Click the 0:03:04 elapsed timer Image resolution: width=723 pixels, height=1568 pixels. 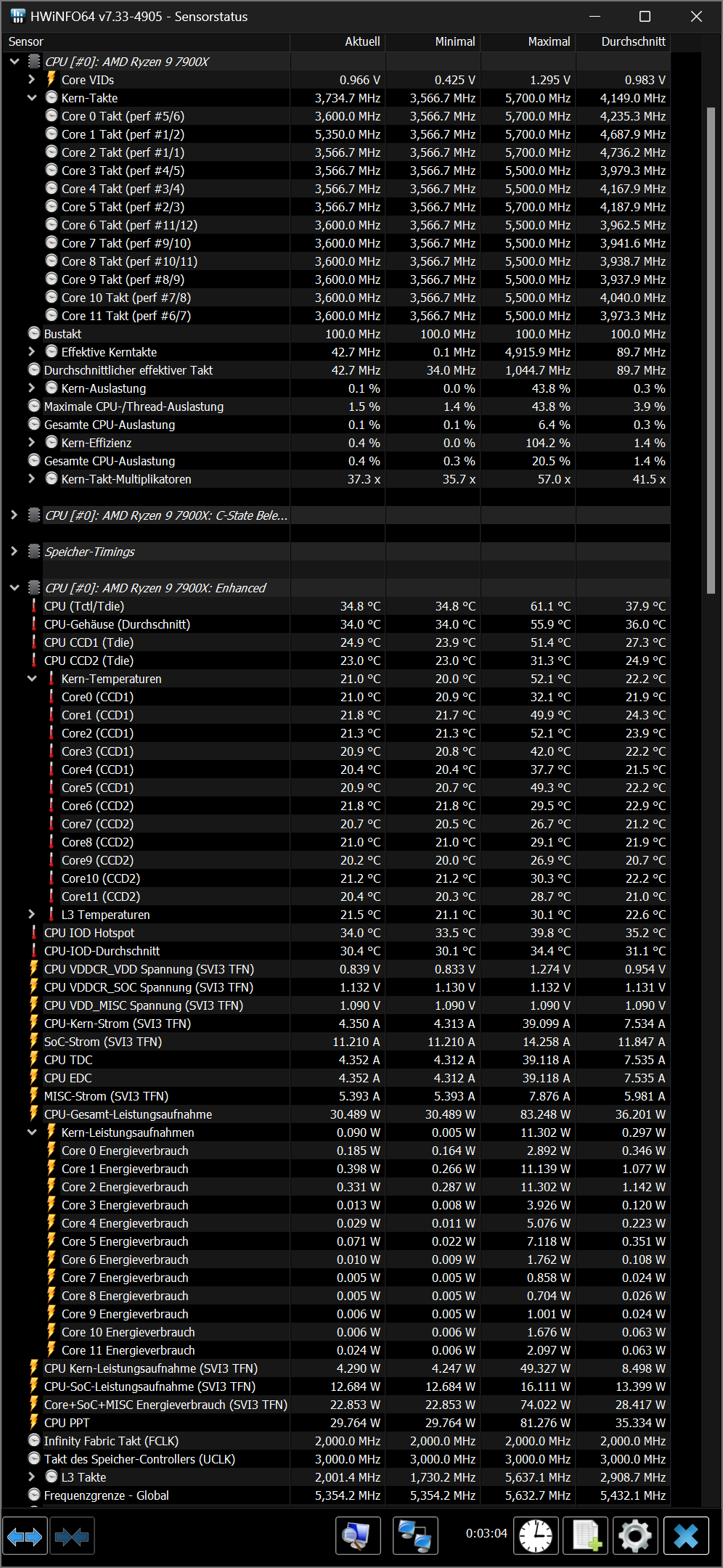pos(486,1533)
